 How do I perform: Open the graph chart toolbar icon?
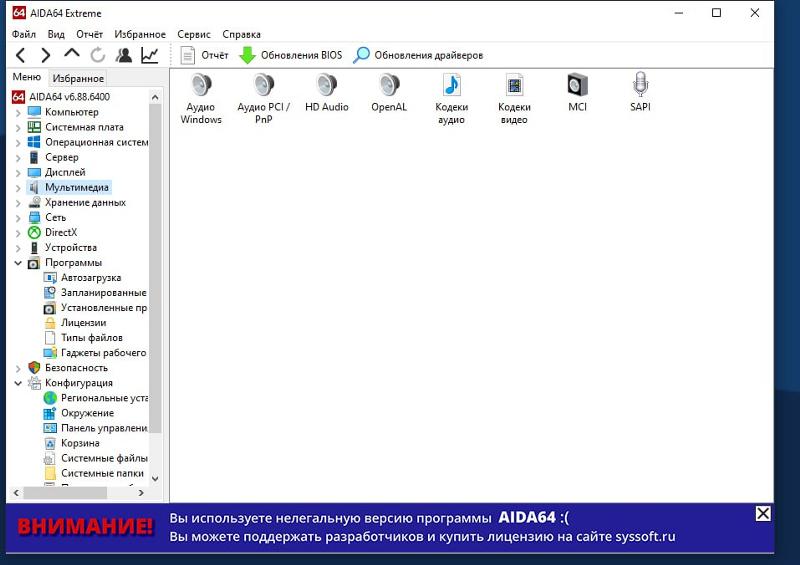coord(149,55)
